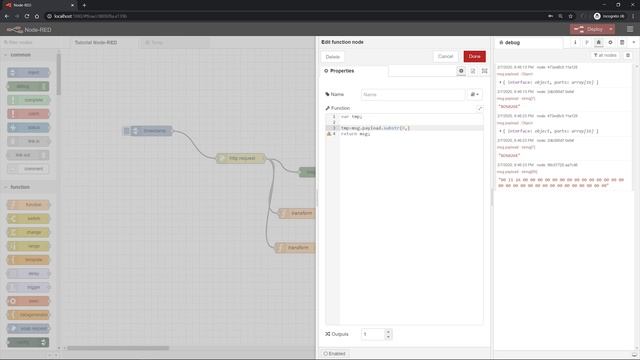The image size is (640, 360).
Task: Open the node icon picker dropdown
Action: coord(474,95)
